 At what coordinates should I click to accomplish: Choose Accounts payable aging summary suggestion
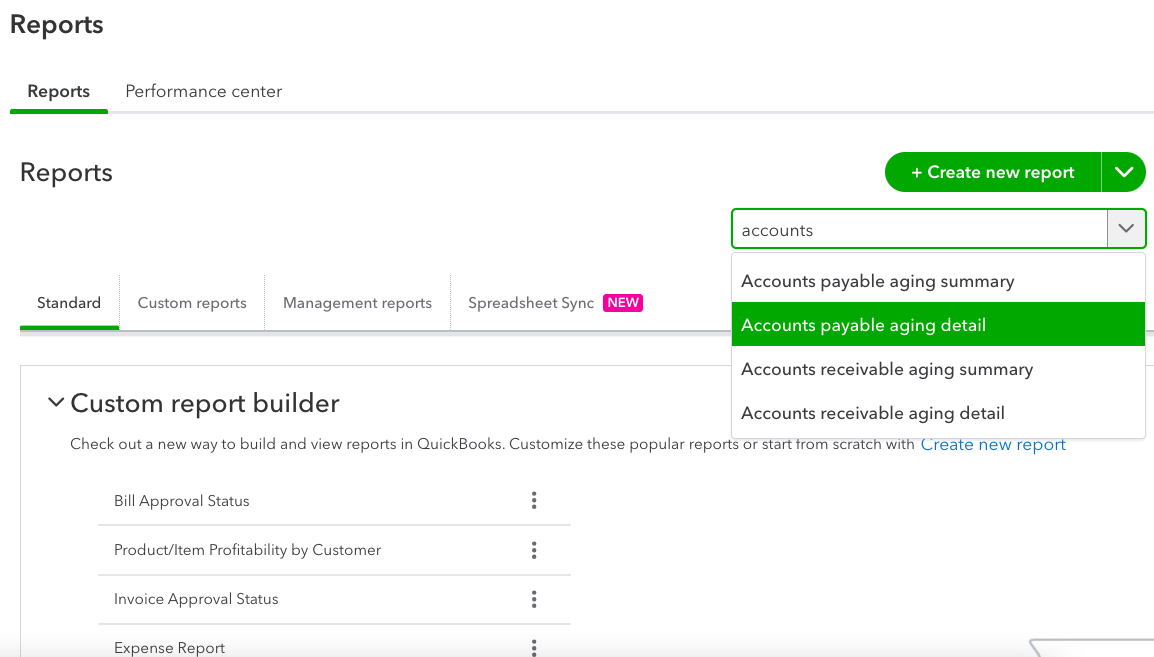coord(877,282)
